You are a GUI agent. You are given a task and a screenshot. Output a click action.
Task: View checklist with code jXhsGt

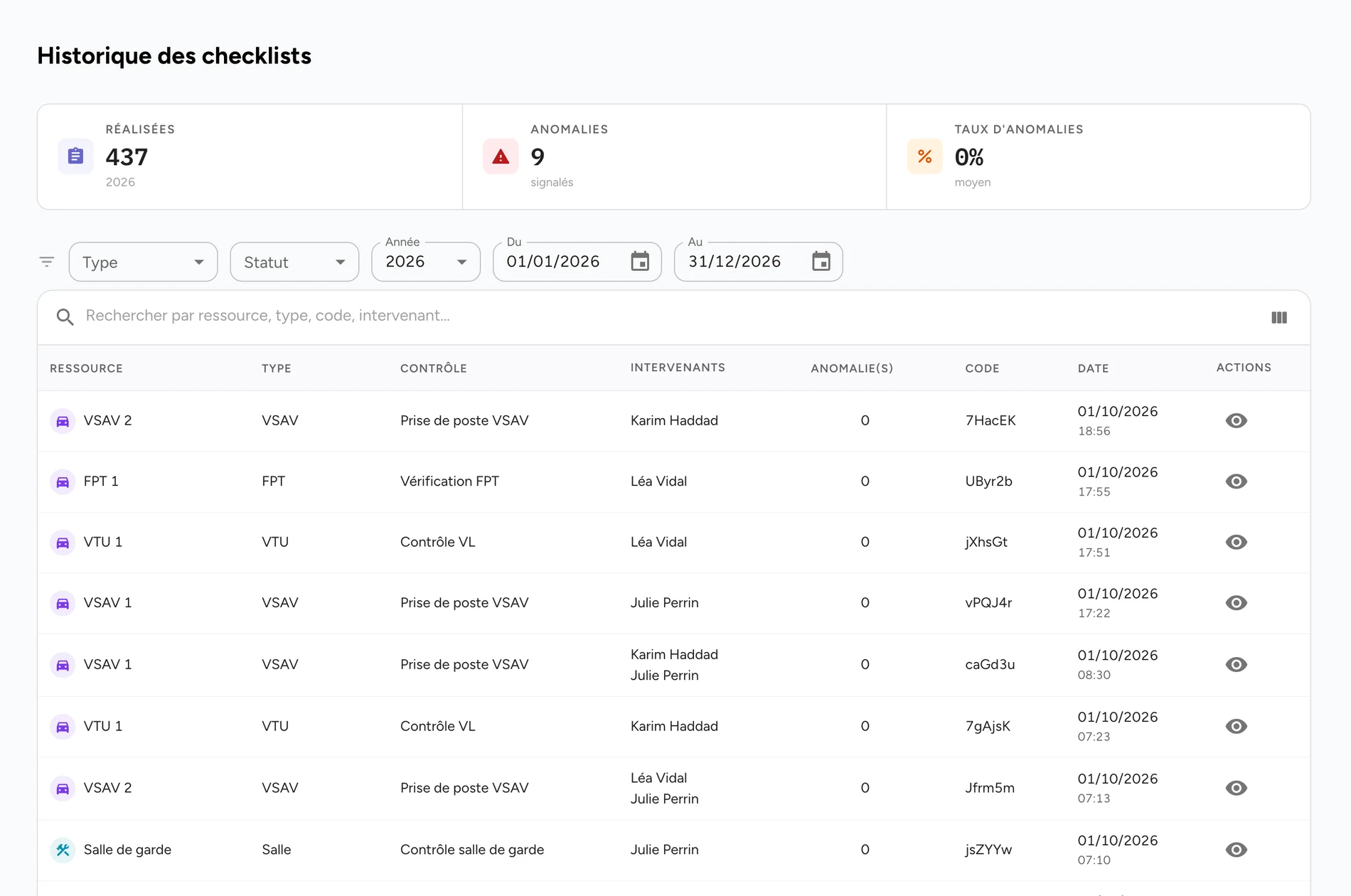(1237, 542)
